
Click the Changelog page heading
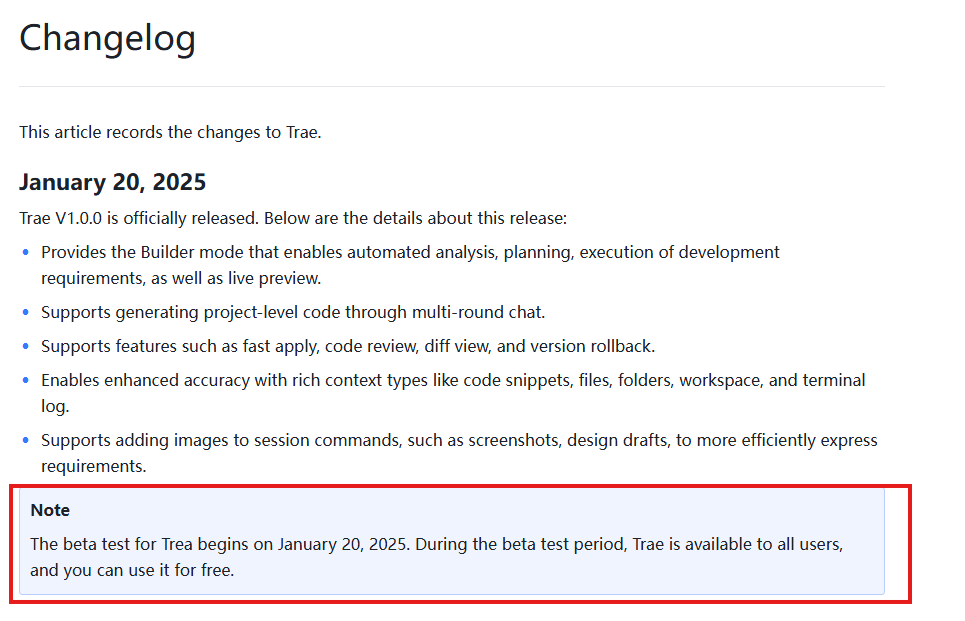(x=108, y=39)
